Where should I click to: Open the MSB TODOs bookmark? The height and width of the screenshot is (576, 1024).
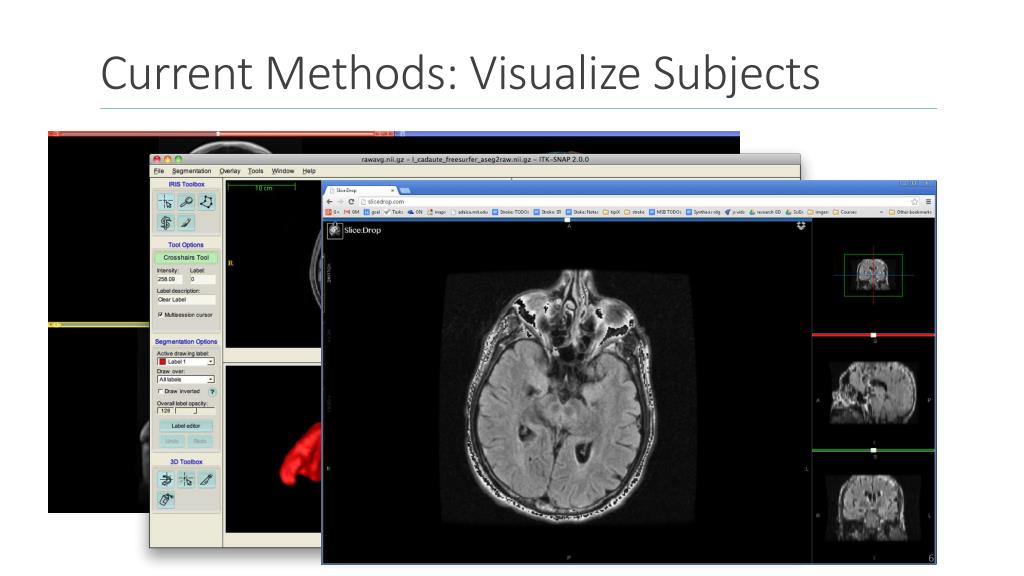point(665,212)
